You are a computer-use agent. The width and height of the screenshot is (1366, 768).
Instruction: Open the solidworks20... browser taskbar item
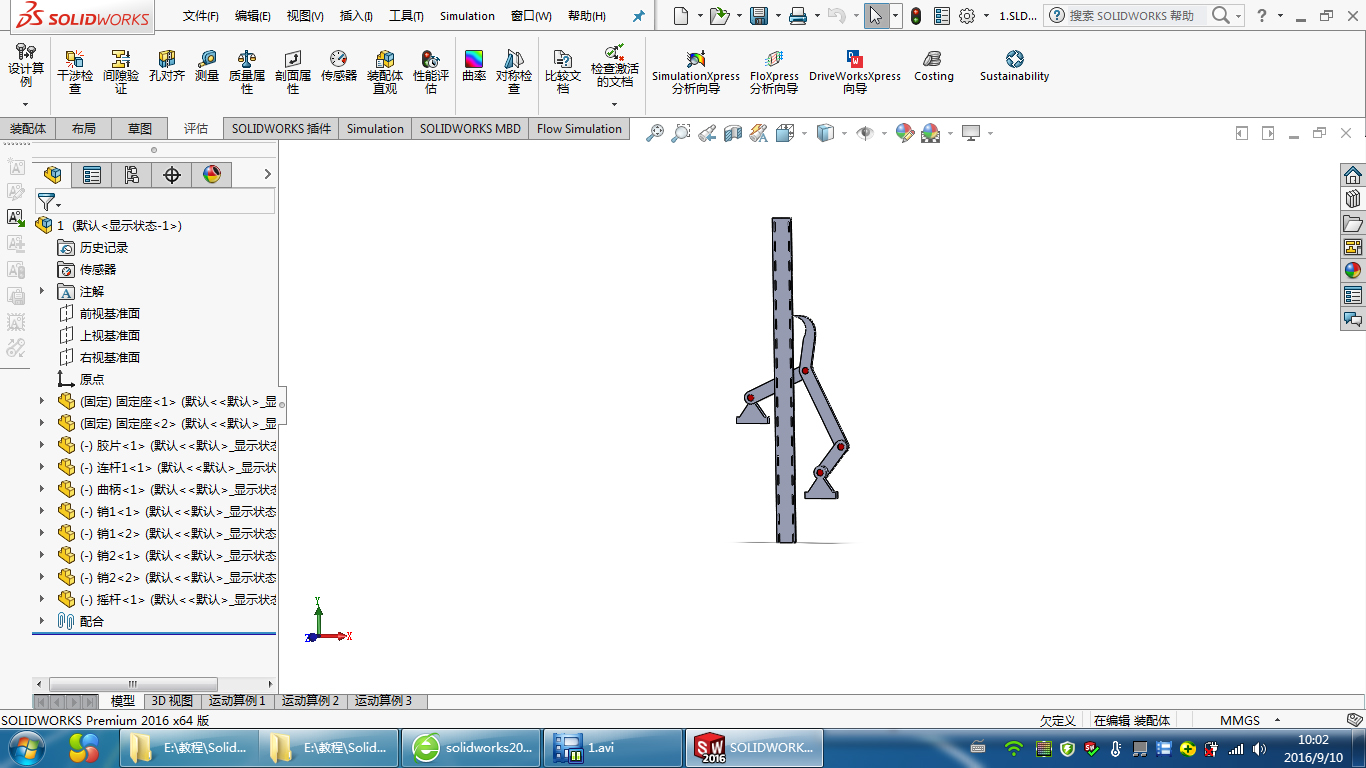tap(472, 747)
